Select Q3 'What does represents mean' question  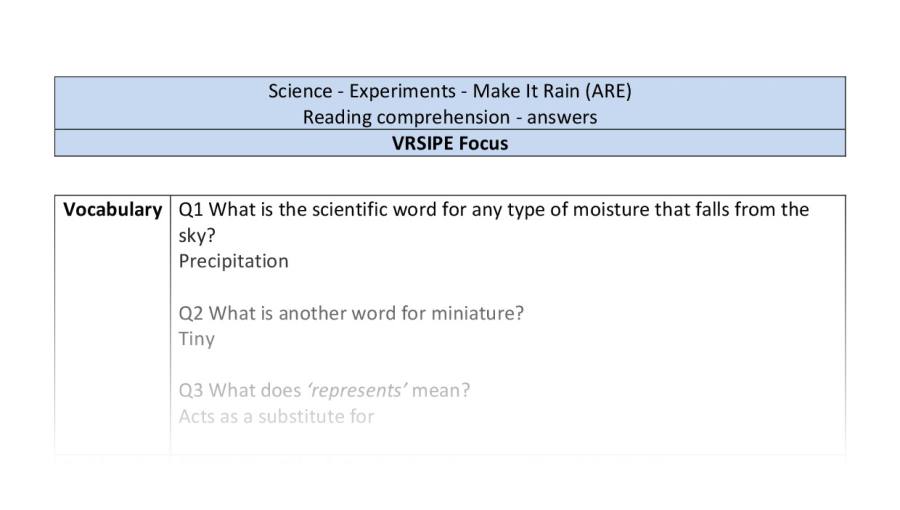click(x=324, y=390)
